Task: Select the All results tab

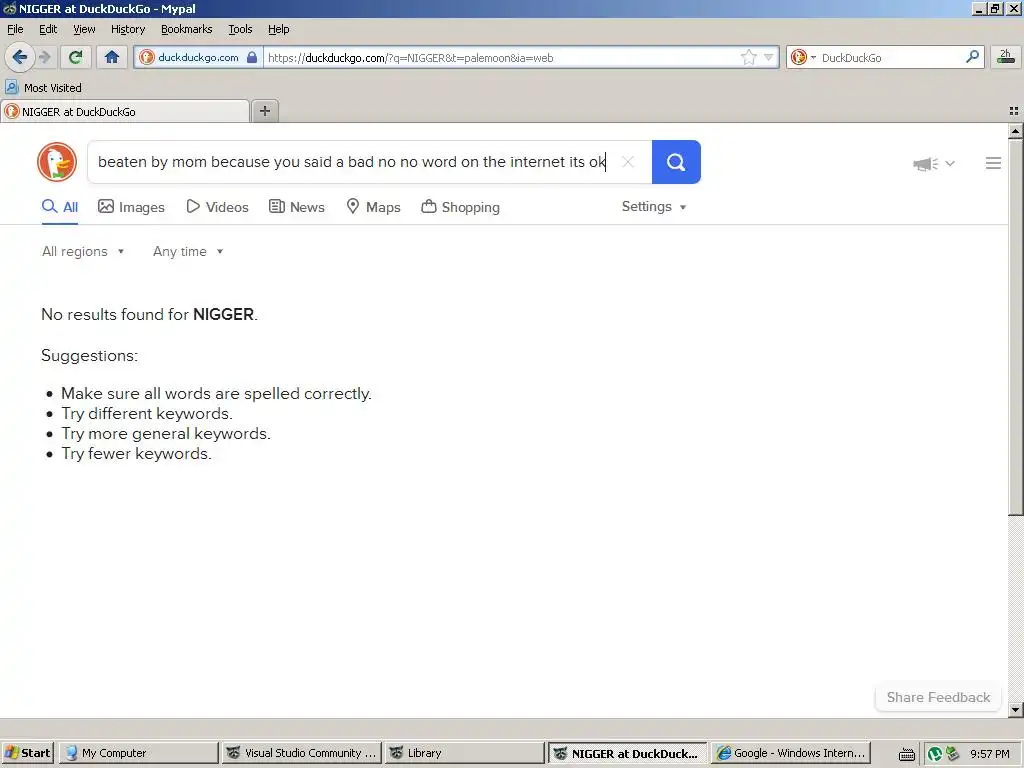Action: [60, 207]
